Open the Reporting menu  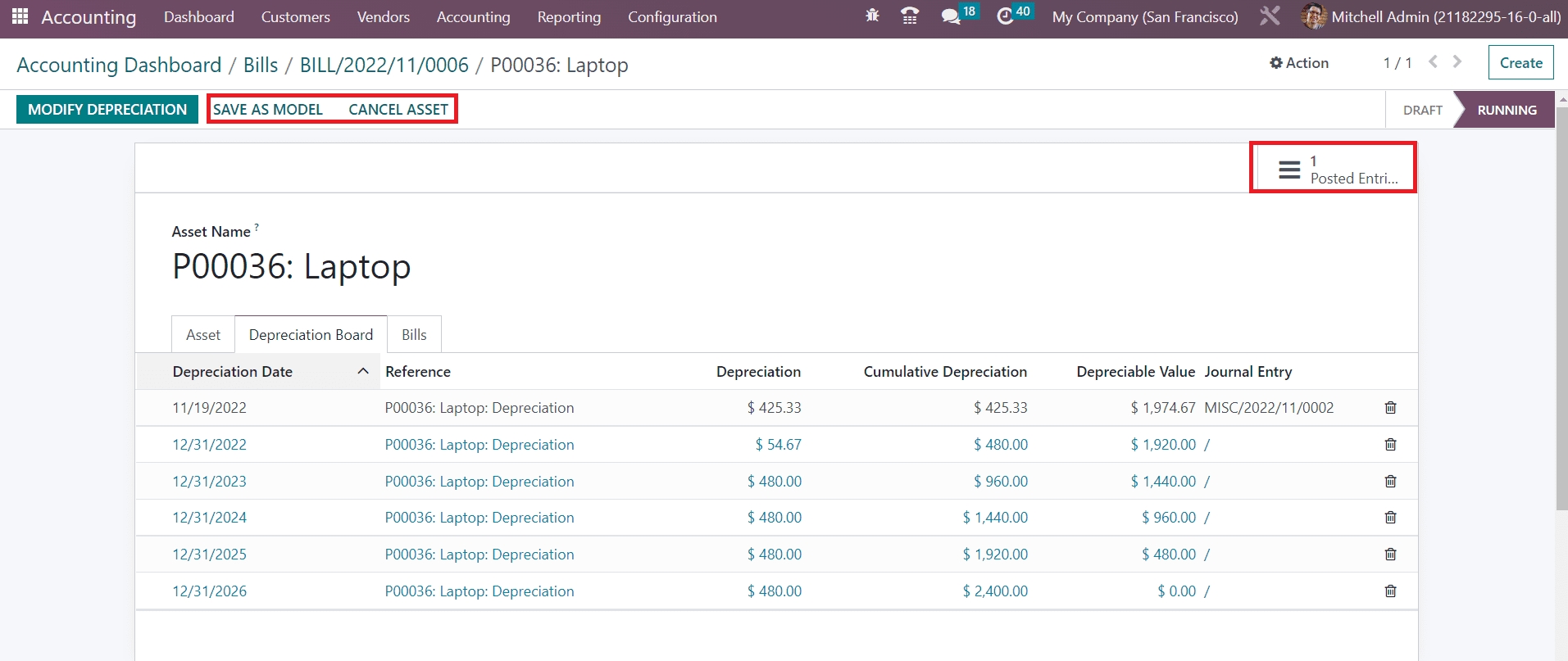(569, 17)
